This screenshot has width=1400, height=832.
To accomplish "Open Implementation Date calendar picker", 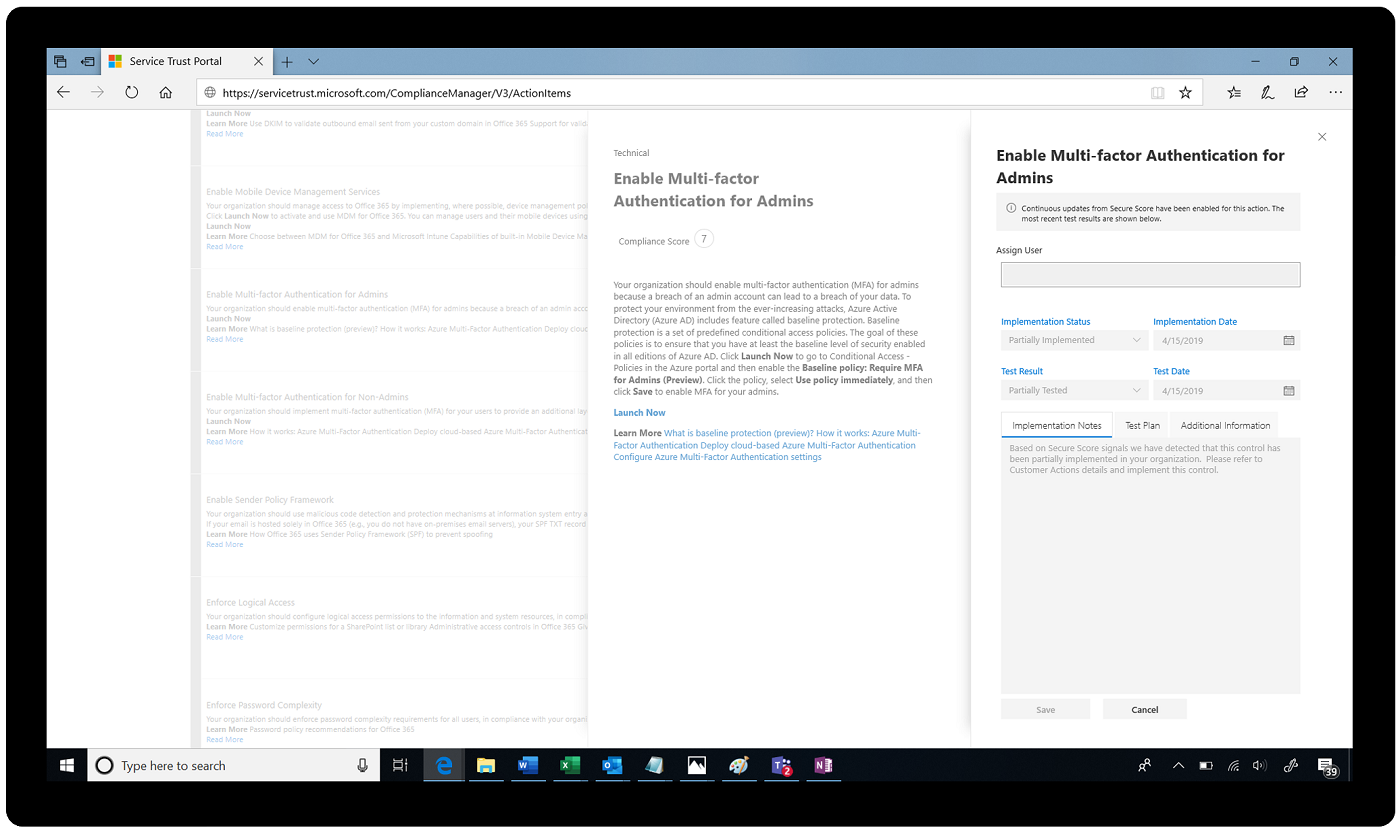I will 1289,341.
